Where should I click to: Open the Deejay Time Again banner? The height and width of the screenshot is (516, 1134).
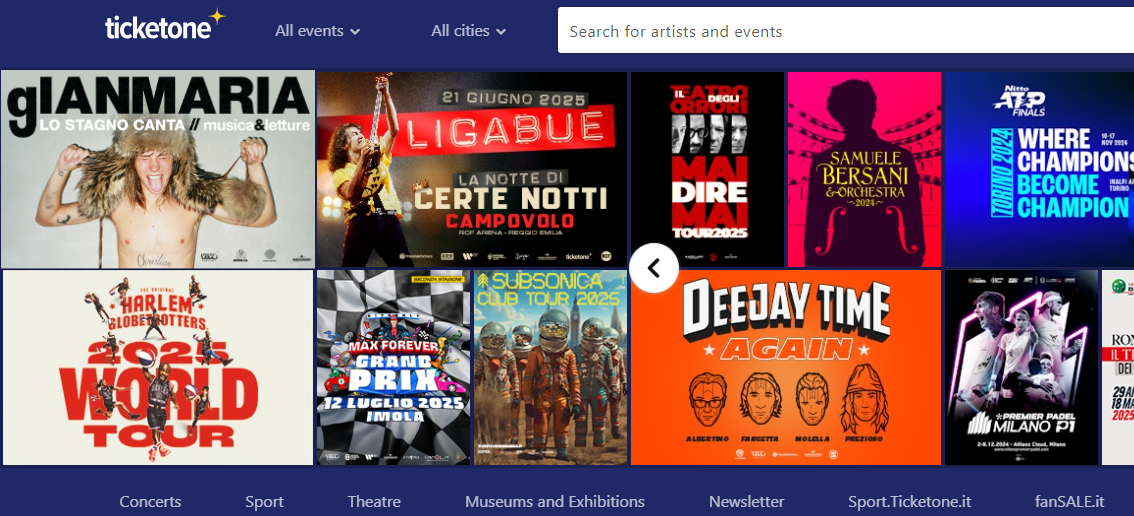(x=786, y=368)
